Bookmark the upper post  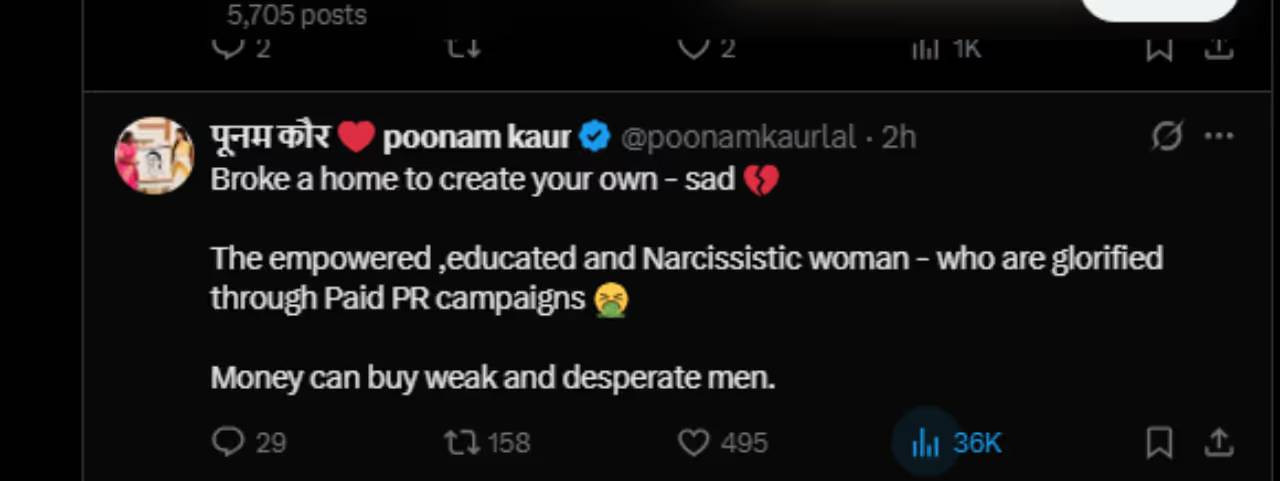pos(1158,48)
